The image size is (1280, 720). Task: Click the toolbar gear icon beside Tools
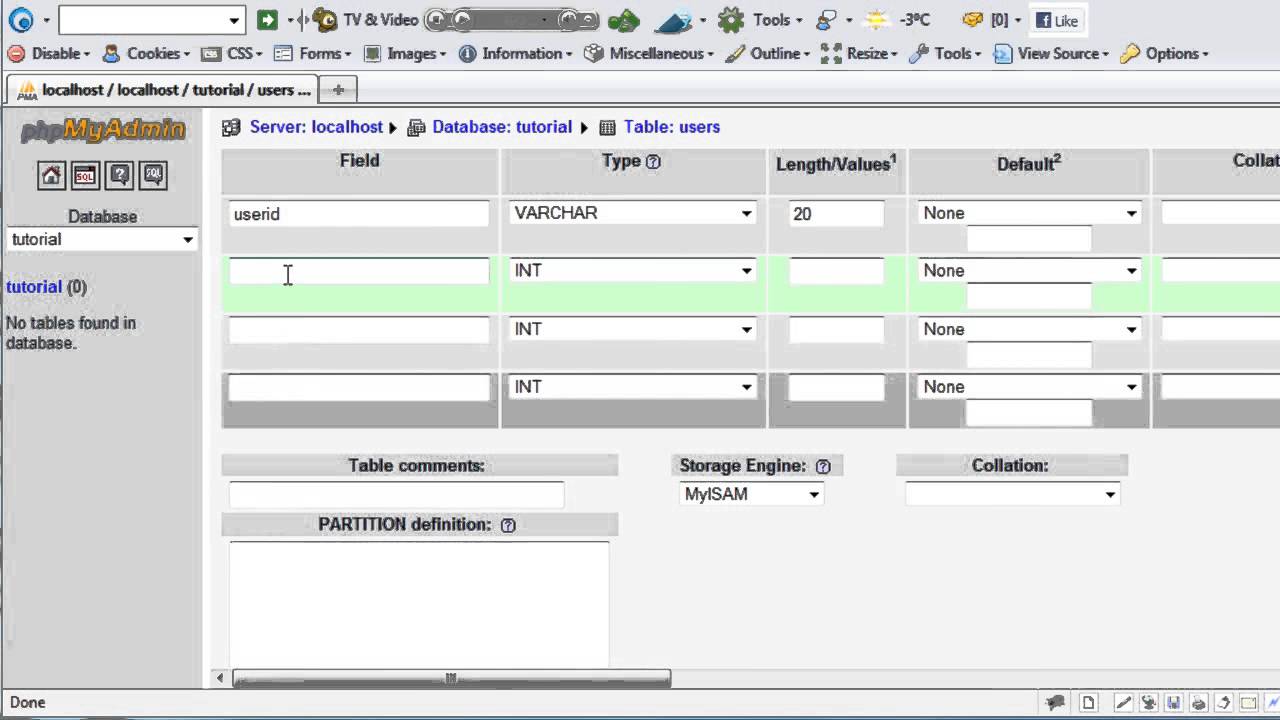pyautogui.click(x=731, y=20)
